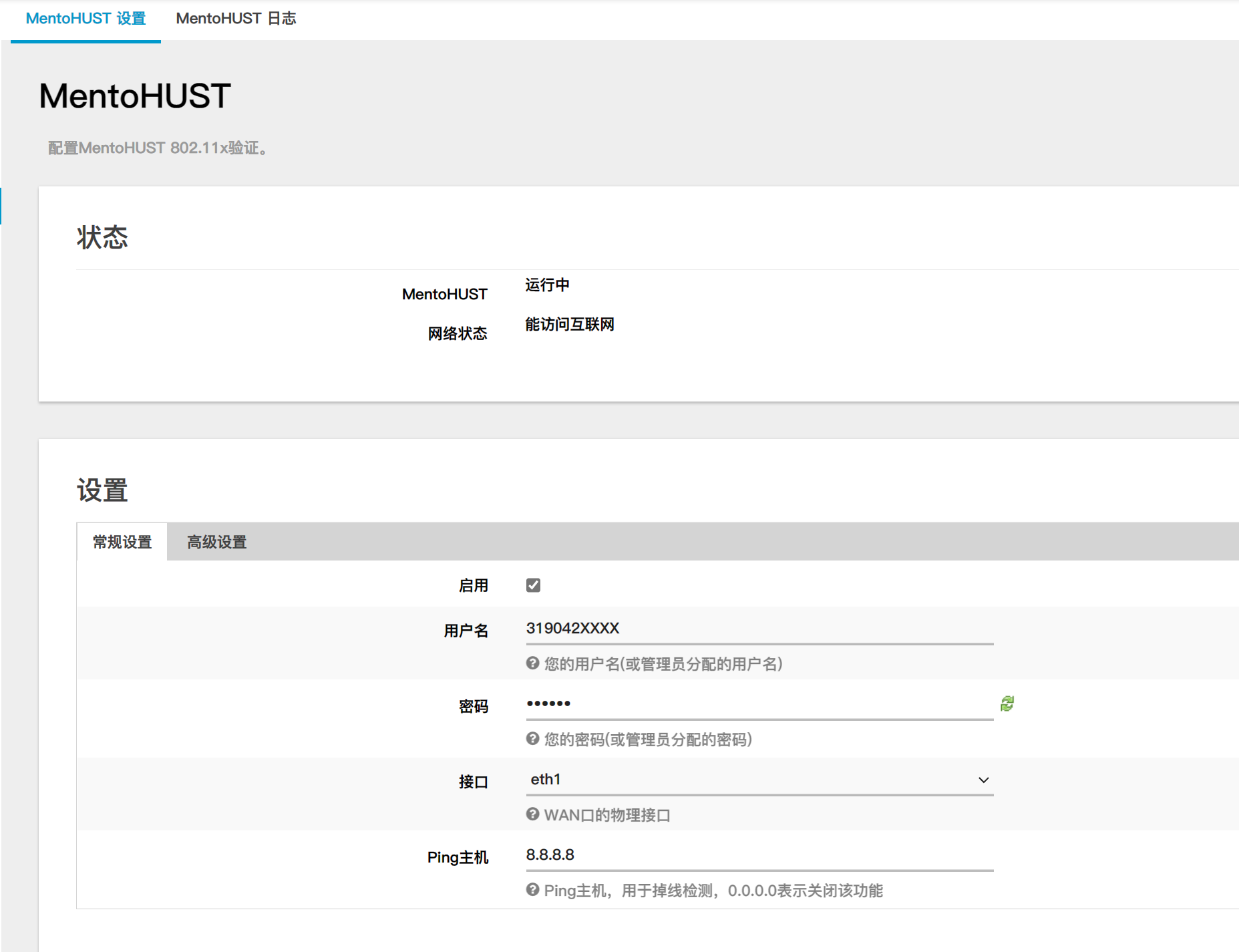Focus the 用户名 input field
Viewport: 1239px width, 952px height.
pos(759,629)
